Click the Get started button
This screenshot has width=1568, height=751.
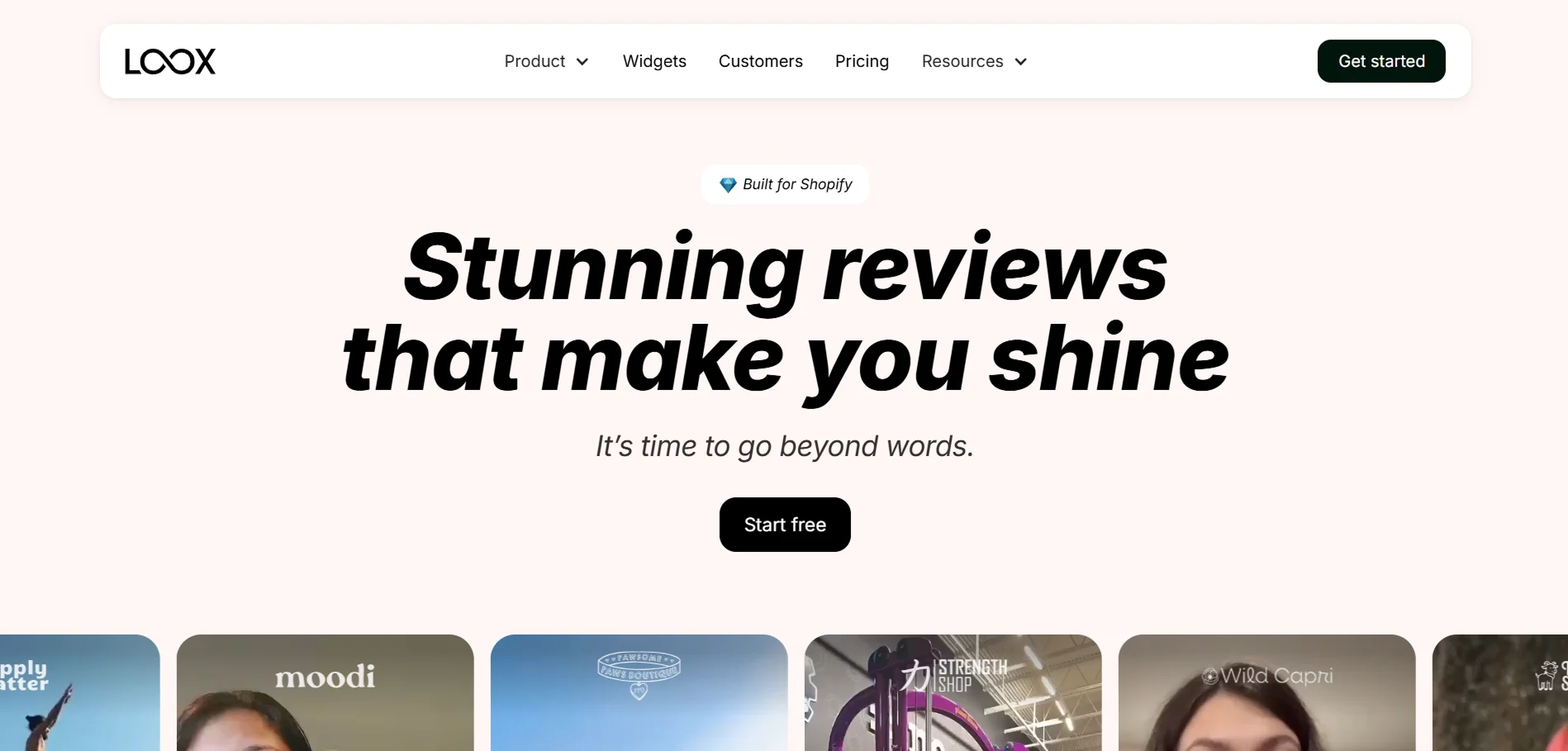1381,61
